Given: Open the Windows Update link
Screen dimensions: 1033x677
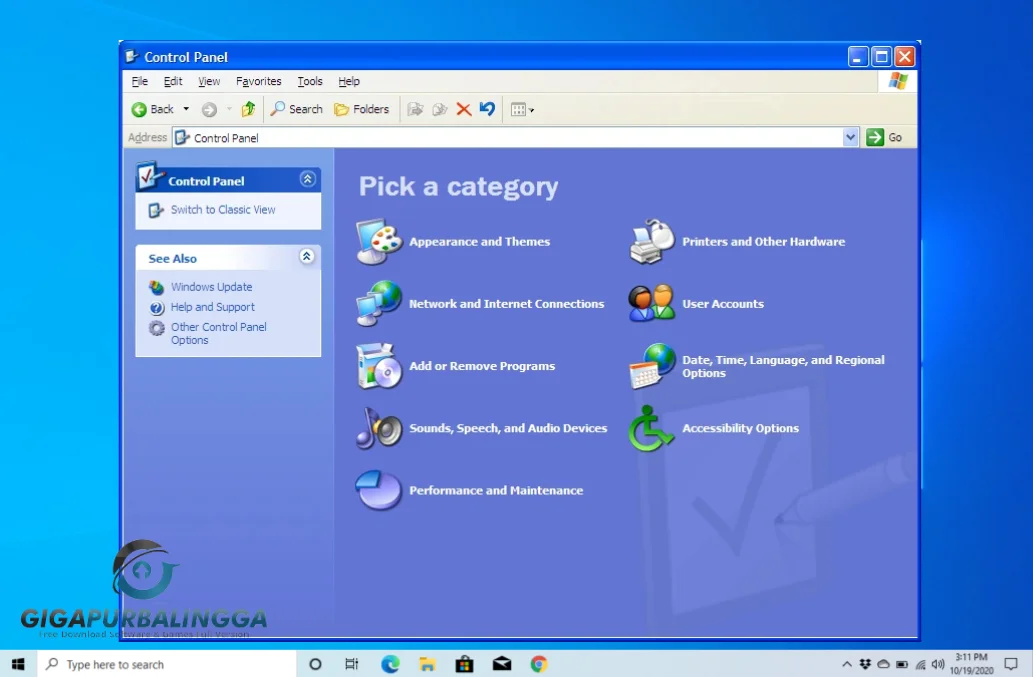Looking at the screenshot, I should (x=213, y=287).
